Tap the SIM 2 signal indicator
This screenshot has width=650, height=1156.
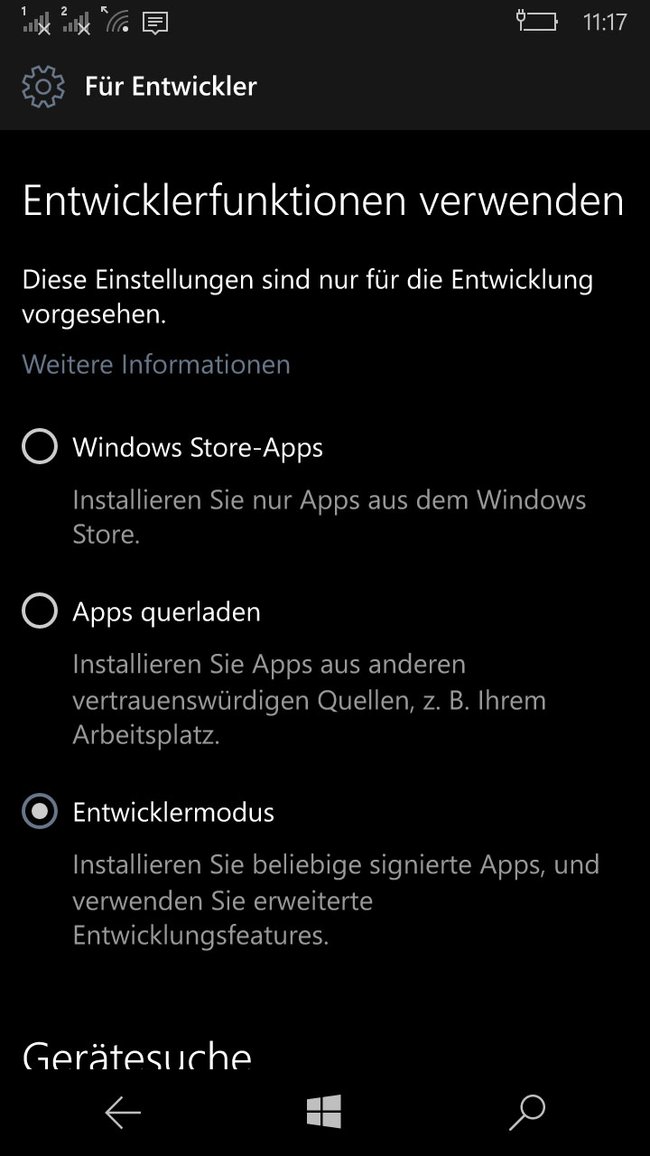pyautogui.click(x=77, y=21)
